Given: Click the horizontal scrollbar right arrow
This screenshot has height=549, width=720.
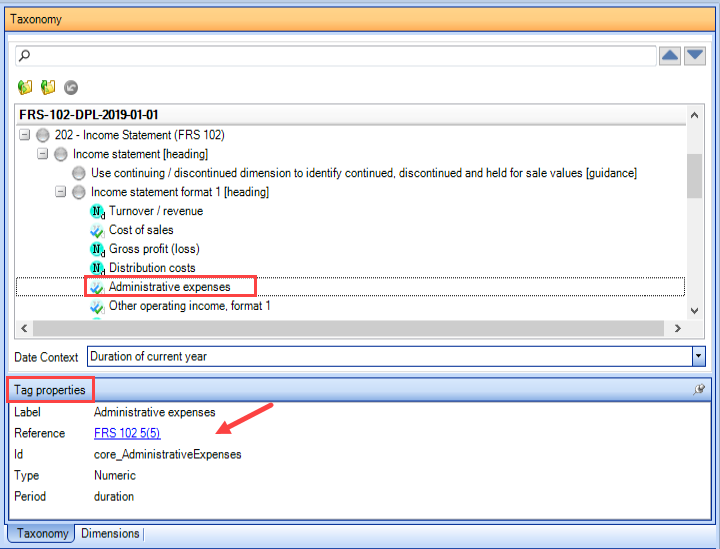Looking at the screenshot, I should (677, 328).
